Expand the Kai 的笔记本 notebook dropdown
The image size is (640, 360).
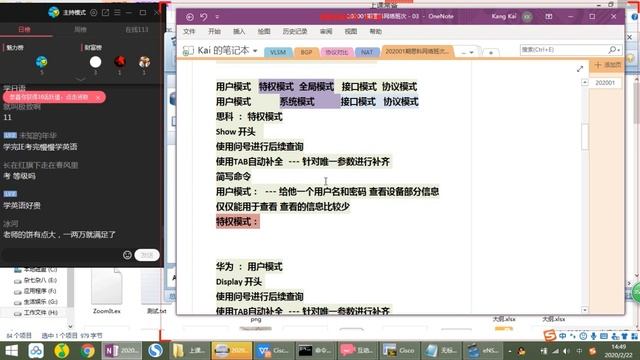(x=255, y=51)
